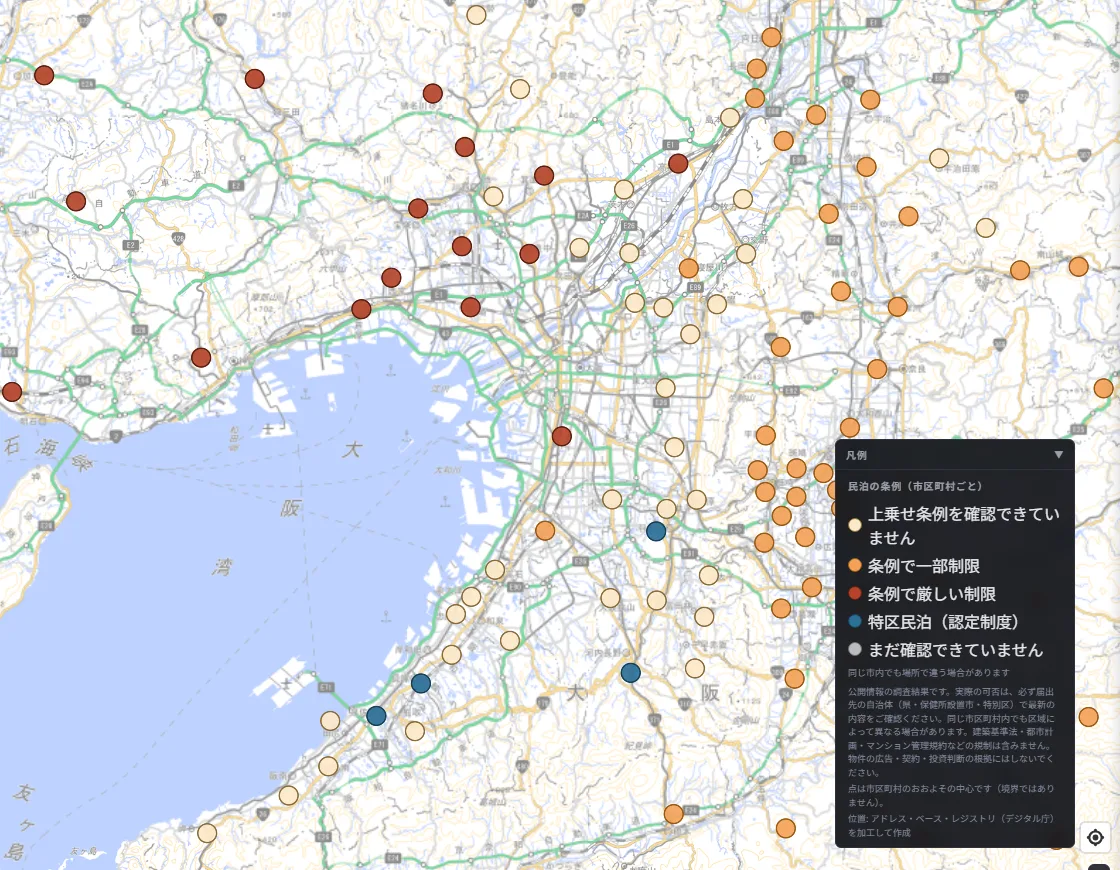The height and width of the screenshot is (870, 1120).
Task: Click the cream 上乗せ条例を確認できていません legend swatch
Action: click(854, 525)
